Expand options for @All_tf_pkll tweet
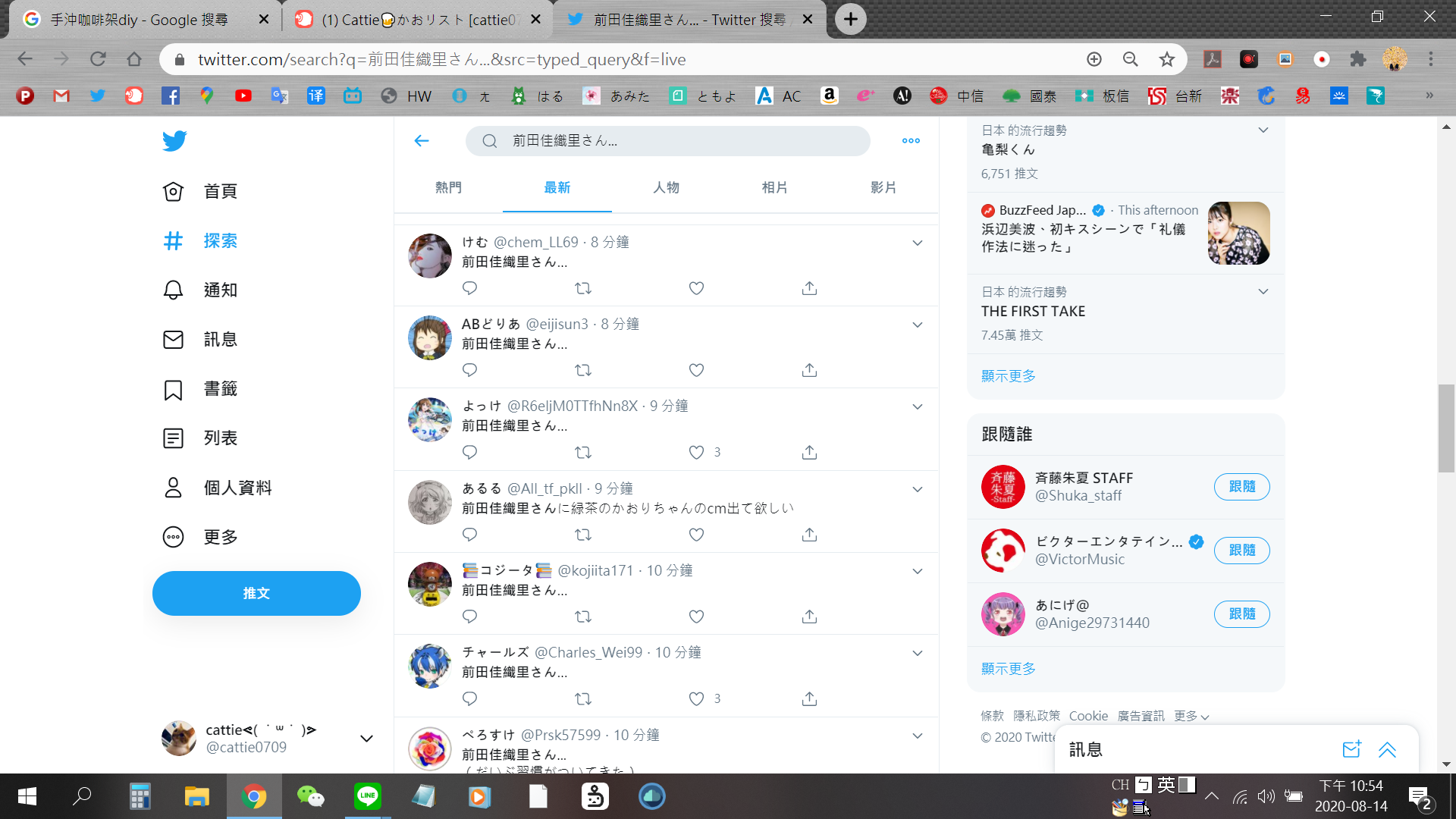Image resolution: width=1456 pixels, height=819 pixels. [917, 489]
